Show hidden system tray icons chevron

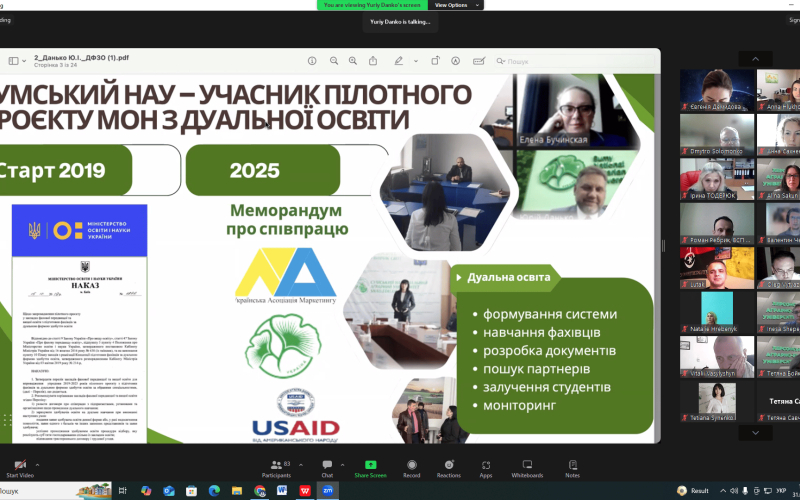722,491
